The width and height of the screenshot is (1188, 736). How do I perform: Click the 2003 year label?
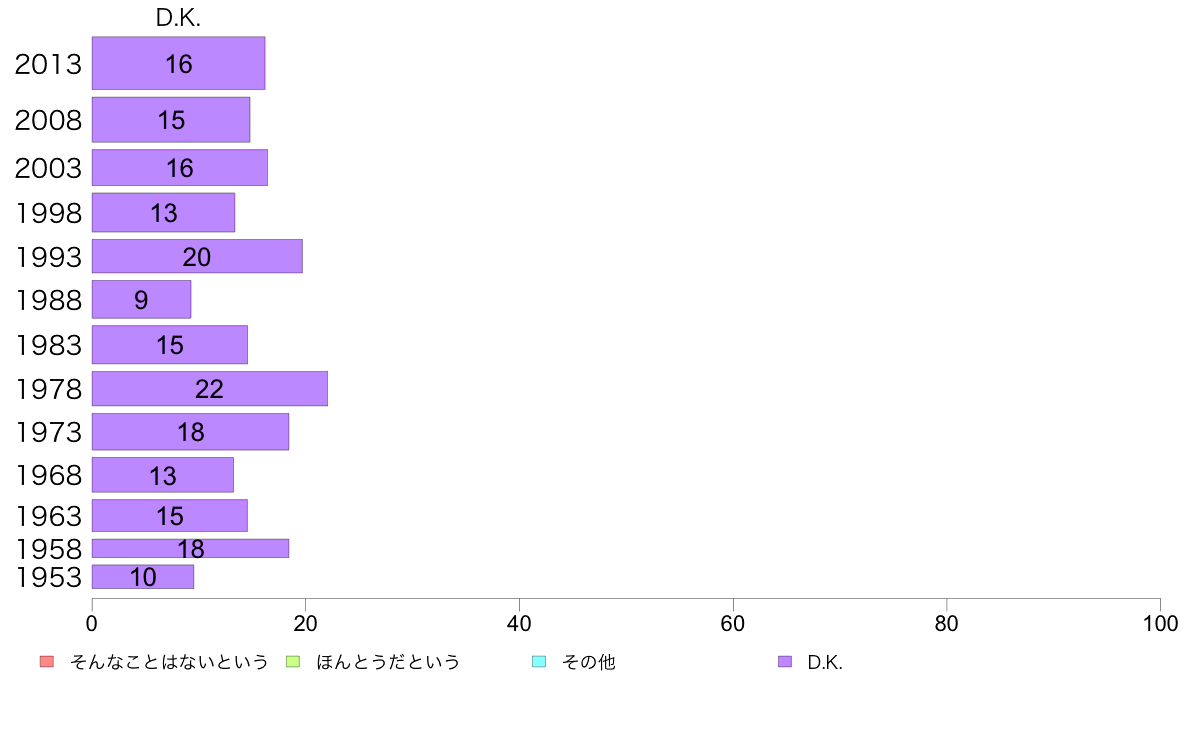48,168
